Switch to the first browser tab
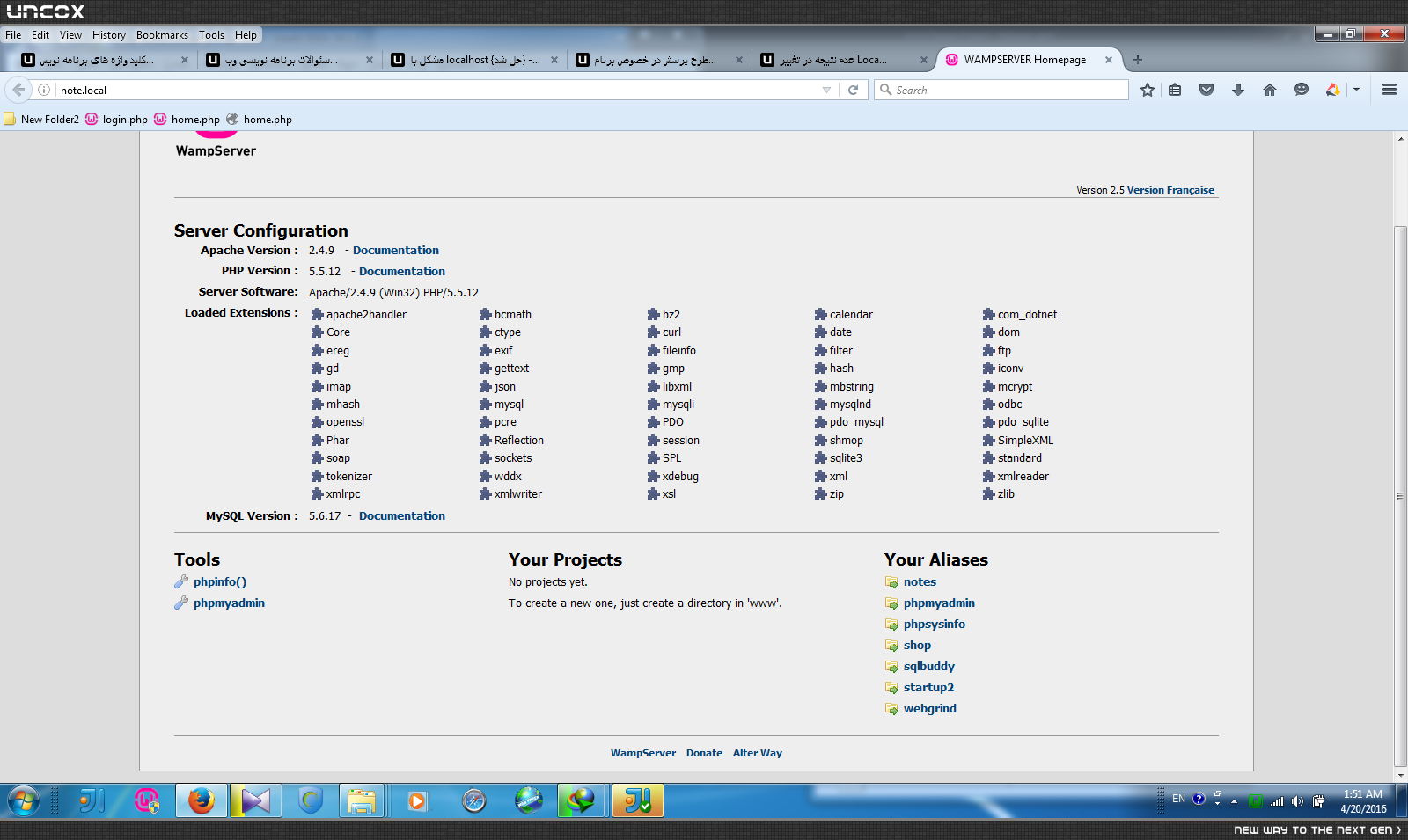 [106, 60]
